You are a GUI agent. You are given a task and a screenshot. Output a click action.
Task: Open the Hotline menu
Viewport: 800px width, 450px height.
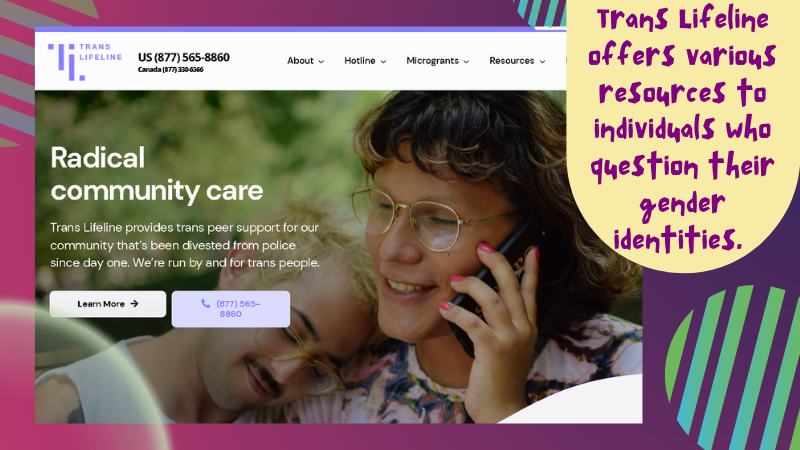point(365,61)
